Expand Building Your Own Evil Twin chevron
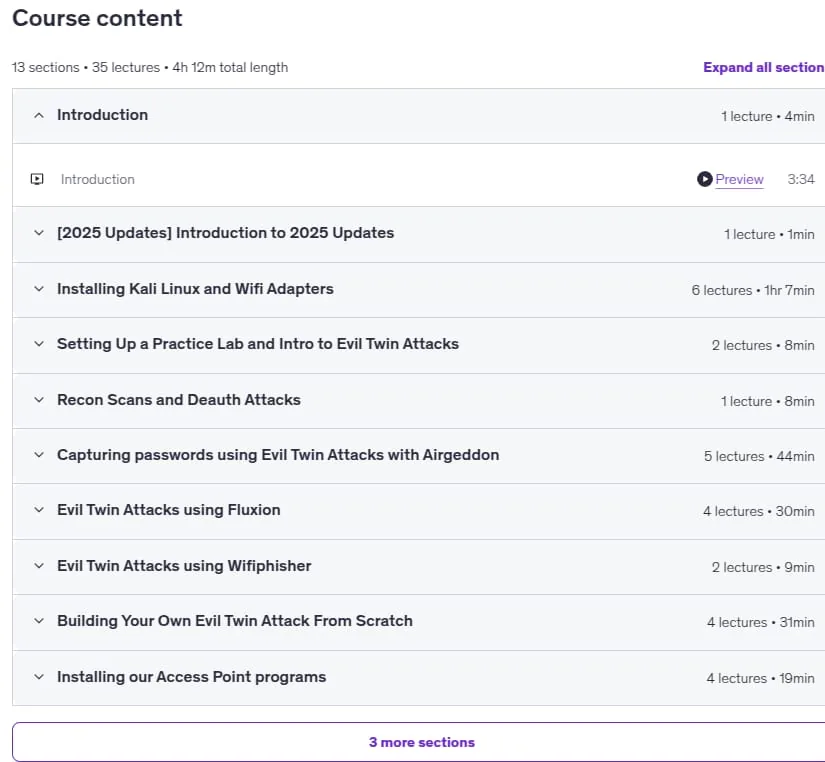The image size is (825, 762). click(x=39, y=620)
